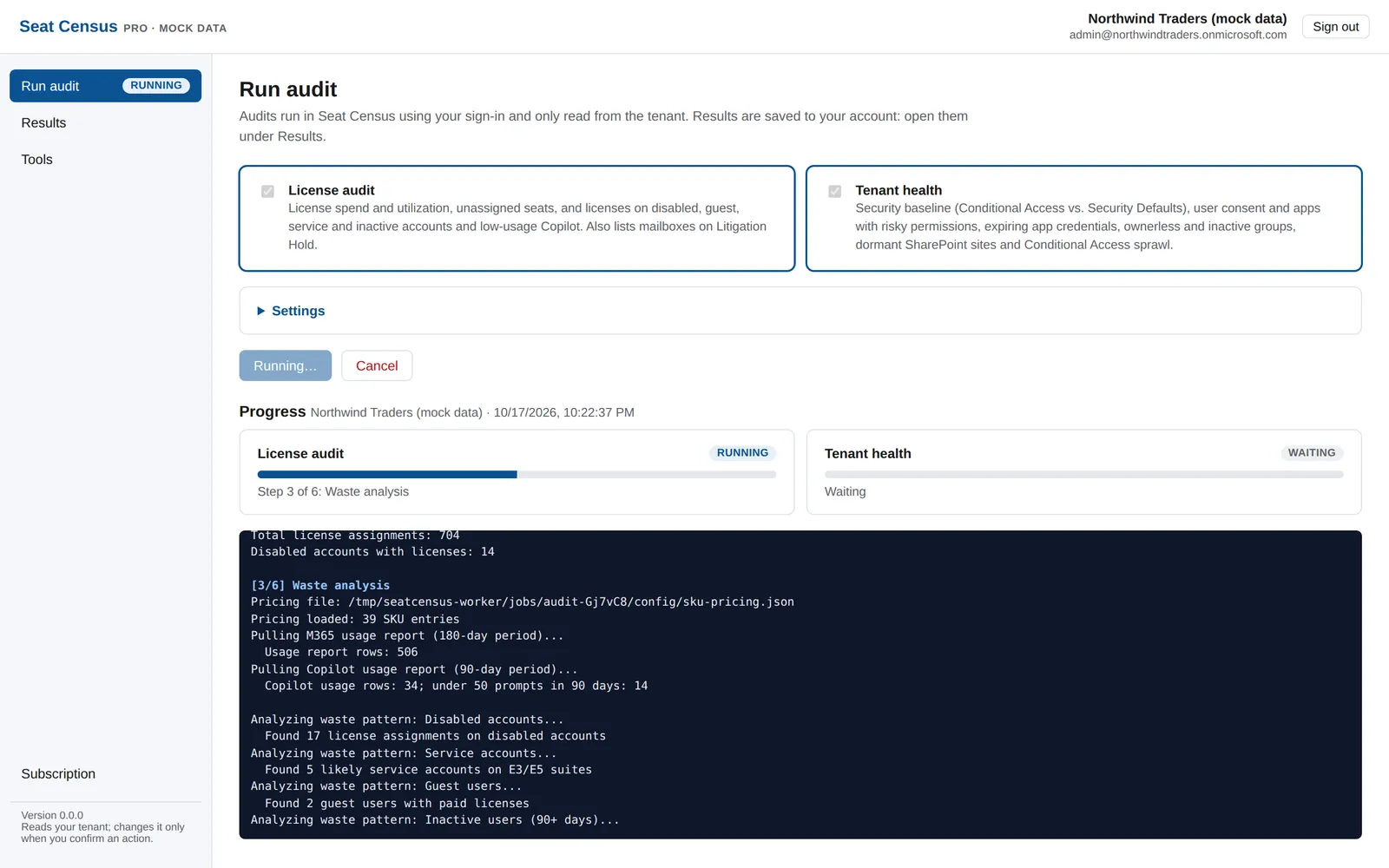Click the WAITING badge on Tenant health
Viewport: 1389px width, 868px height.
point(1312,453)
